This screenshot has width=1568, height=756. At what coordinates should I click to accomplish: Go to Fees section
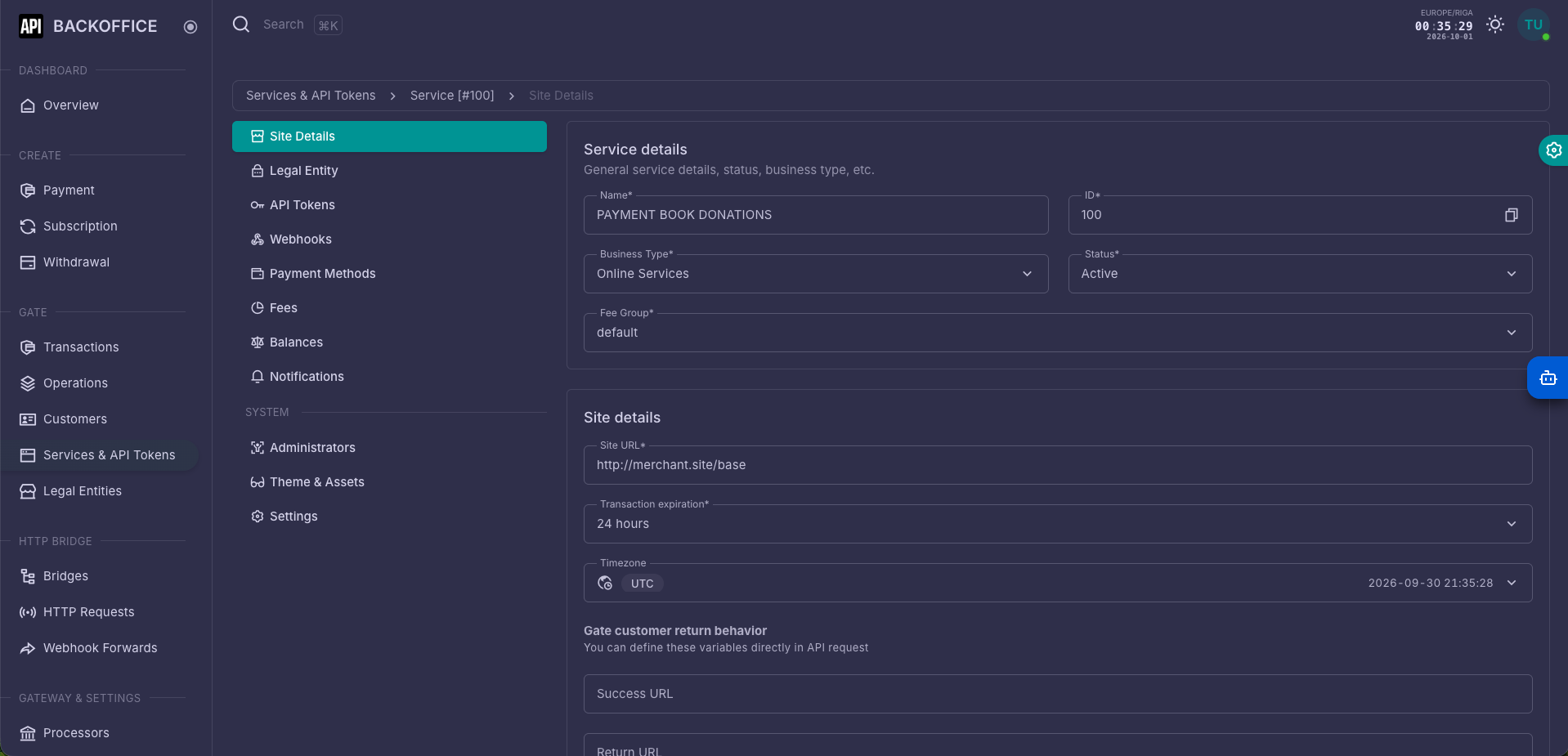click(389, 308)
